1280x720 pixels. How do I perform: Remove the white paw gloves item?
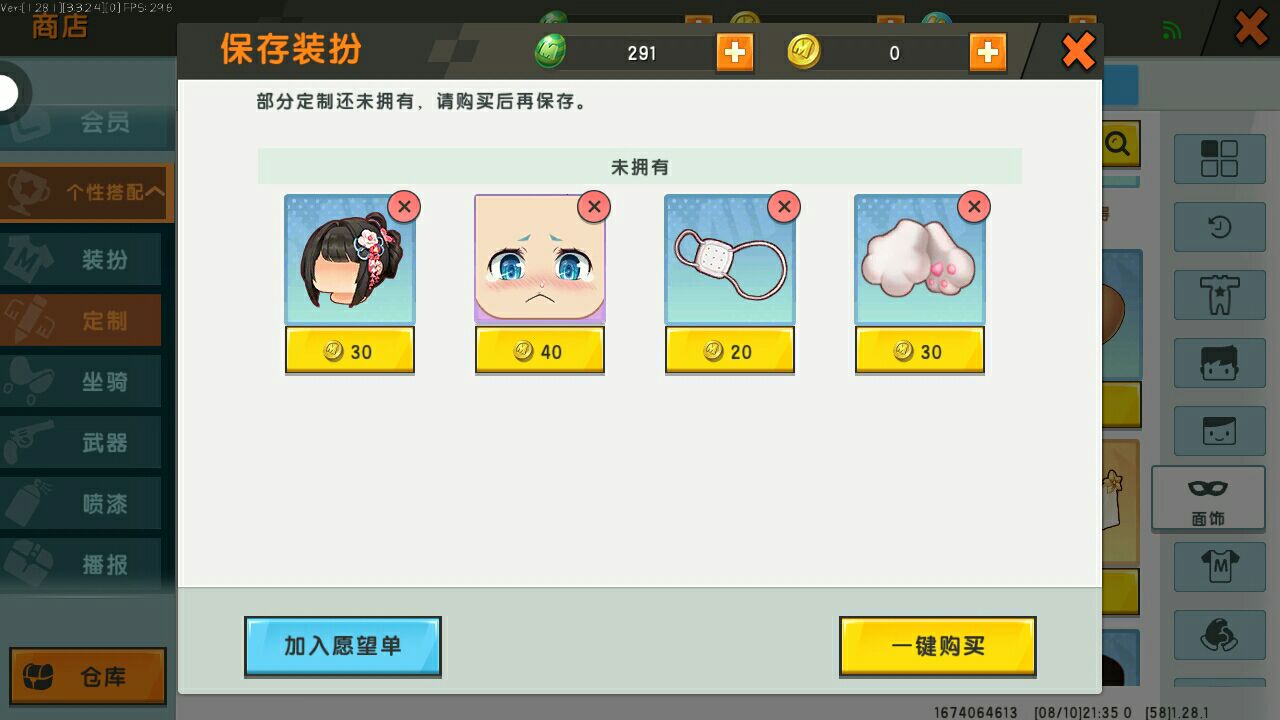coord(973,207)
